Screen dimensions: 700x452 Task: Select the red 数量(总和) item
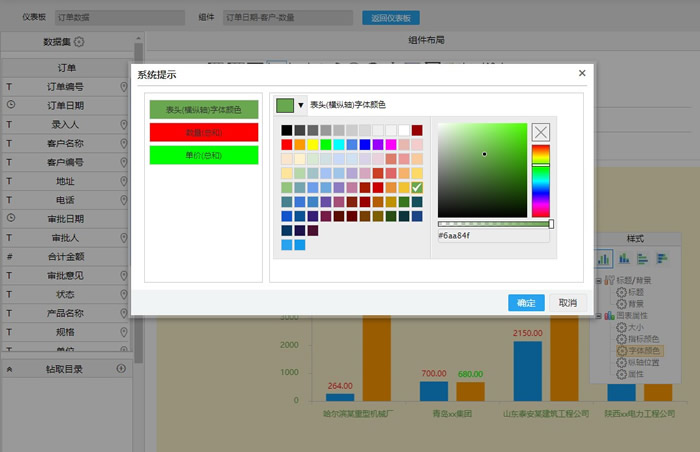coord(203,132)
